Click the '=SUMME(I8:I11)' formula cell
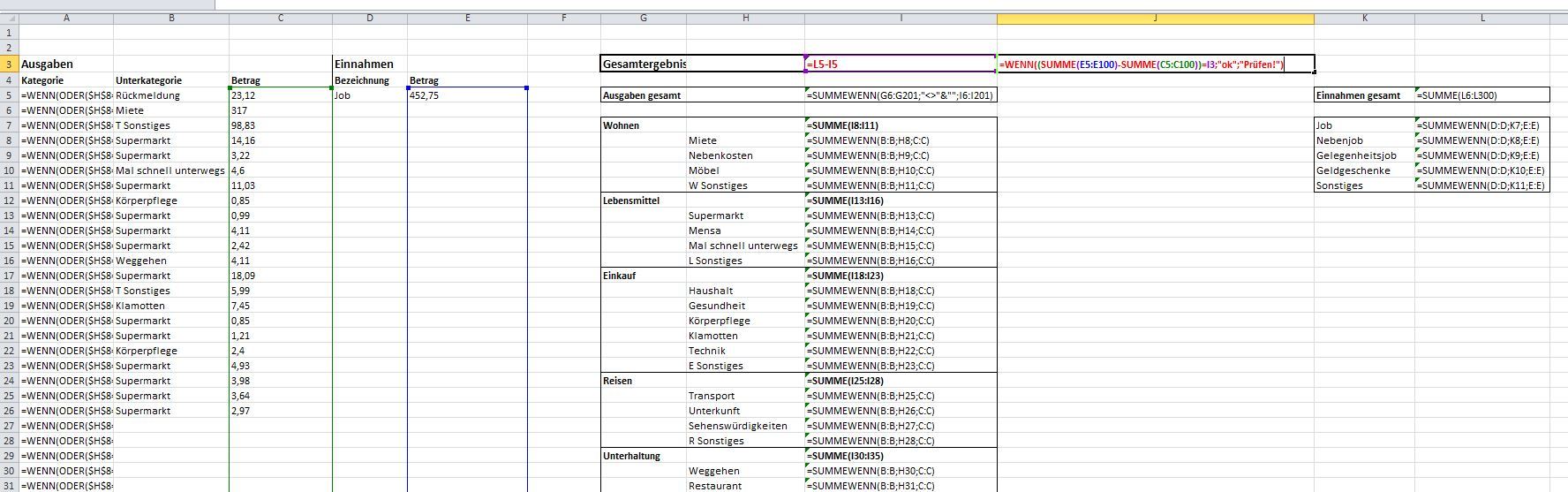Screen dimensions: 1568x492 (901, 125)
